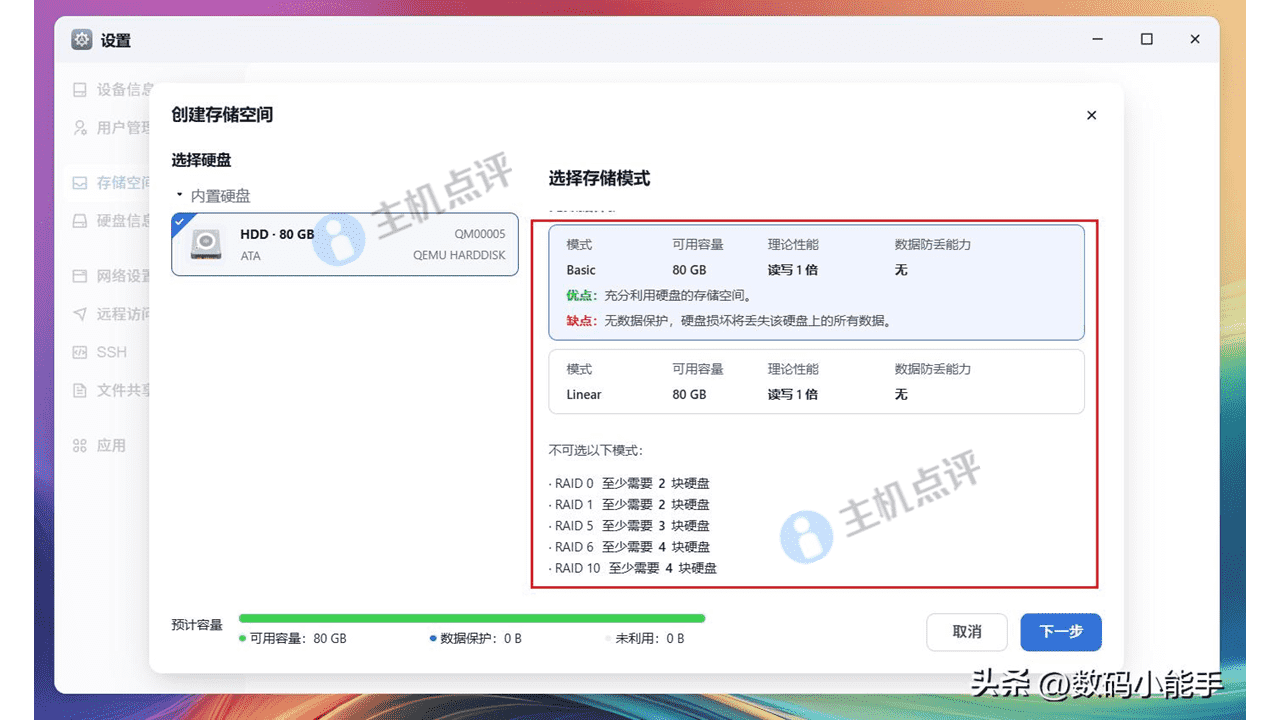Click the 取消 cancel button
Image resolution: width=1280 pixels, height=720 pixels.
coord(966,632)
